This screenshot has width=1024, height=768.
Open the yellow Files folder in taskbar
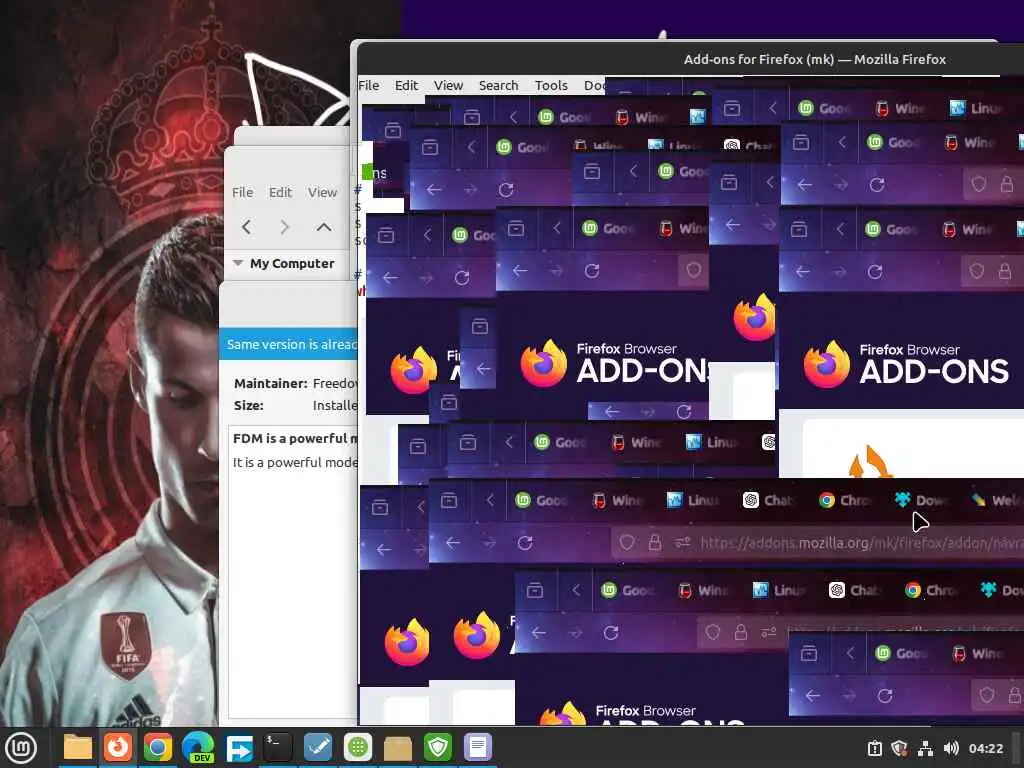pyautogui.click(x=78, y=748)
